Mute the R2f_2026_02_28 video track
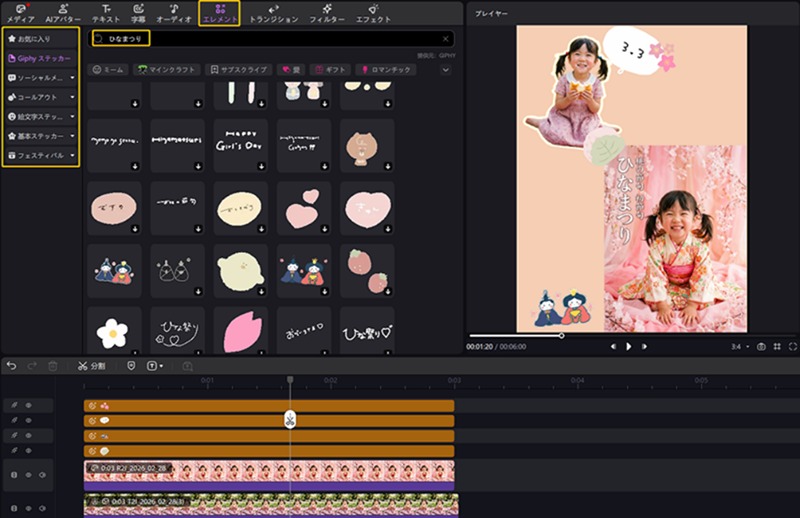800x518 pixels. [x=42, y=475]
